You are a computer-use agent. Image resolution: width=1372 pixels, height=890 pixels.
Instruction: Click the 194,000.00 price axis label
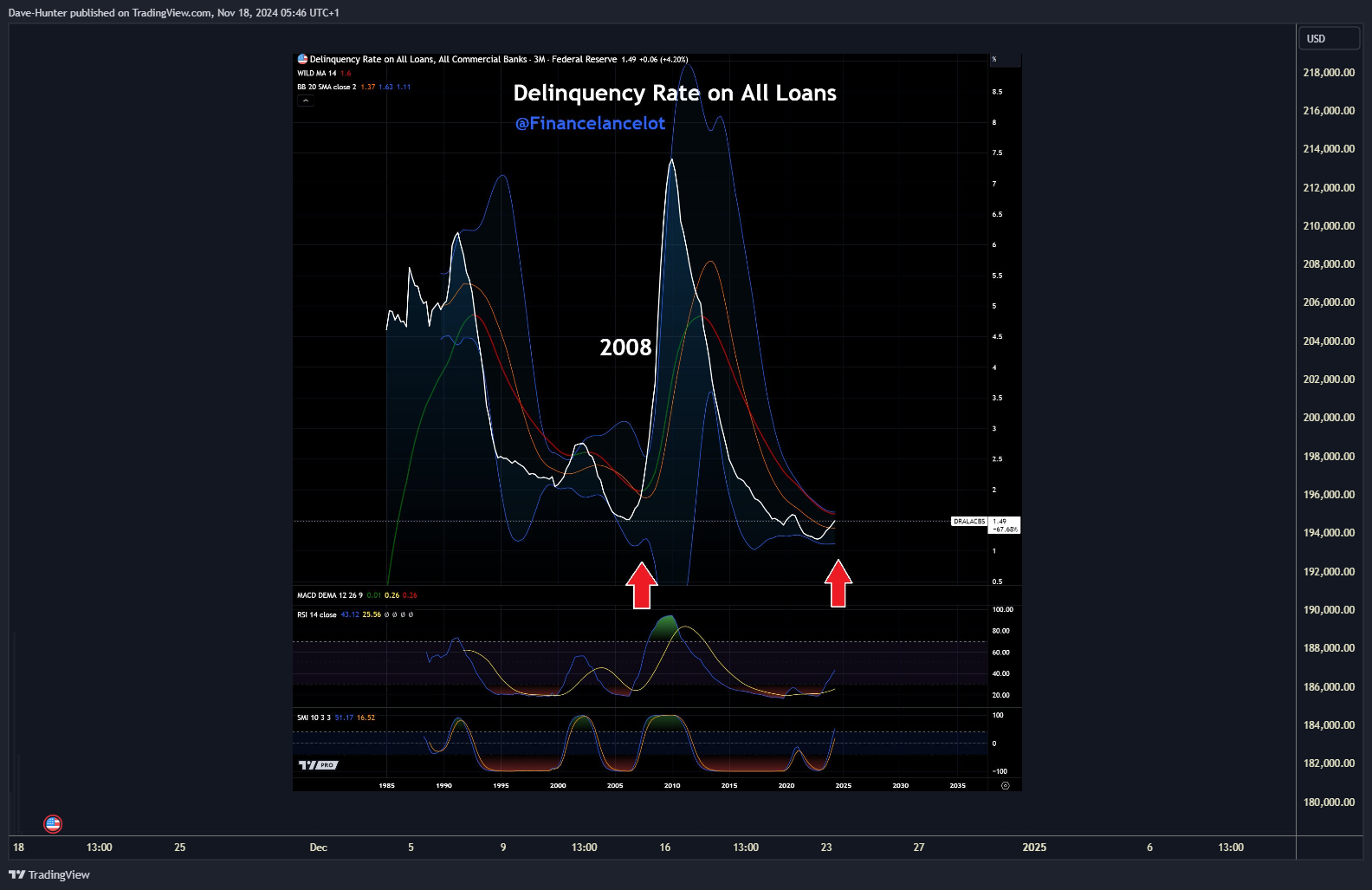tap(1329, 533)
